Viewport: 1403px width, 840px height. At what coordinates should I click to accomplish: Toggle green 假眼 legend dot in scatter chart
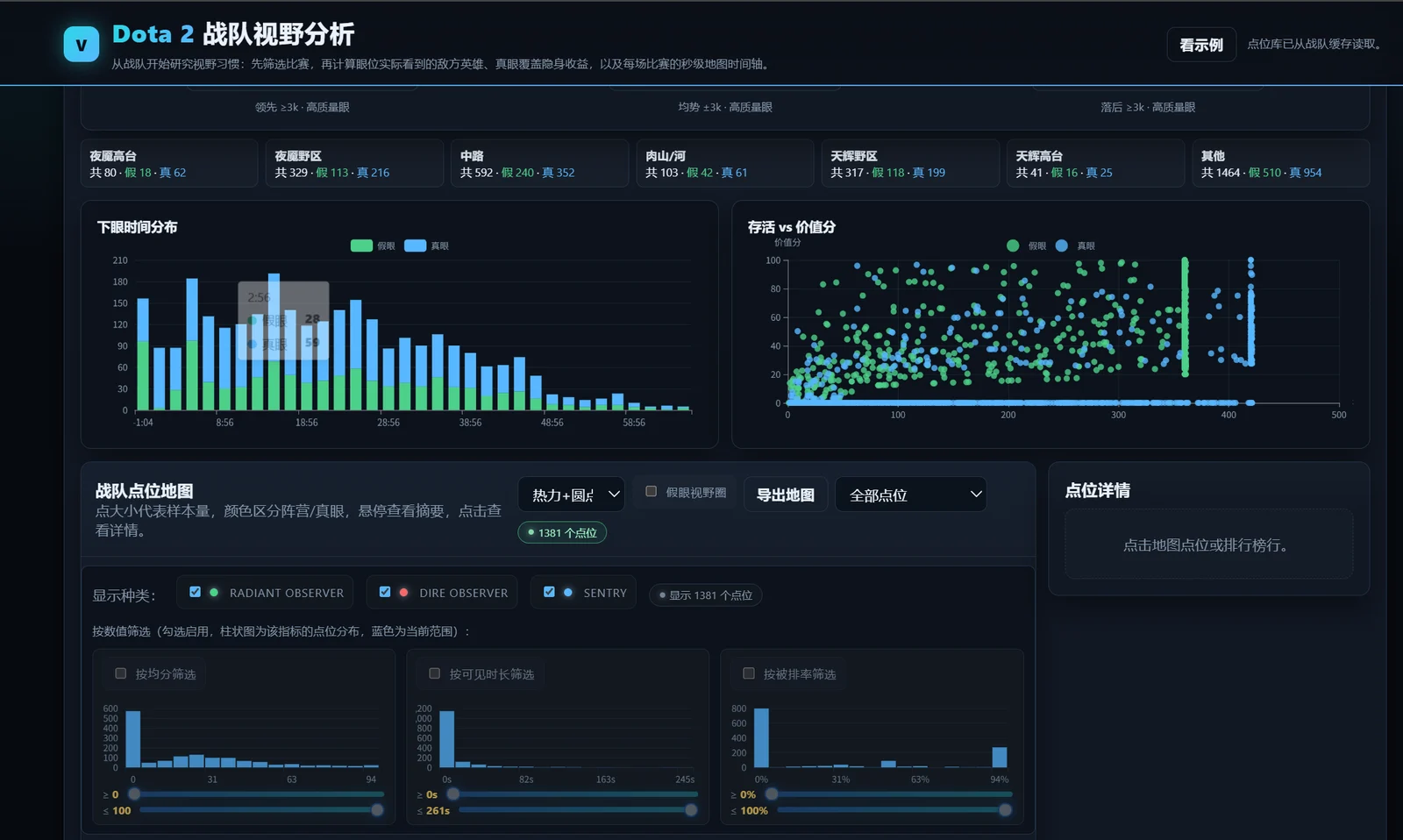(1013, 246)
